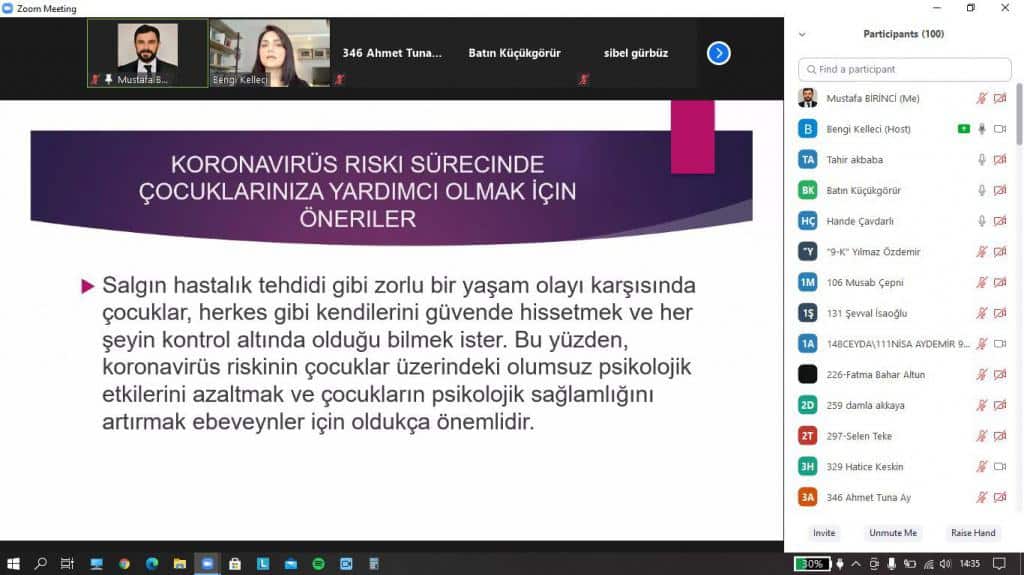Open the Windows Start menu

tap(13, 564)
